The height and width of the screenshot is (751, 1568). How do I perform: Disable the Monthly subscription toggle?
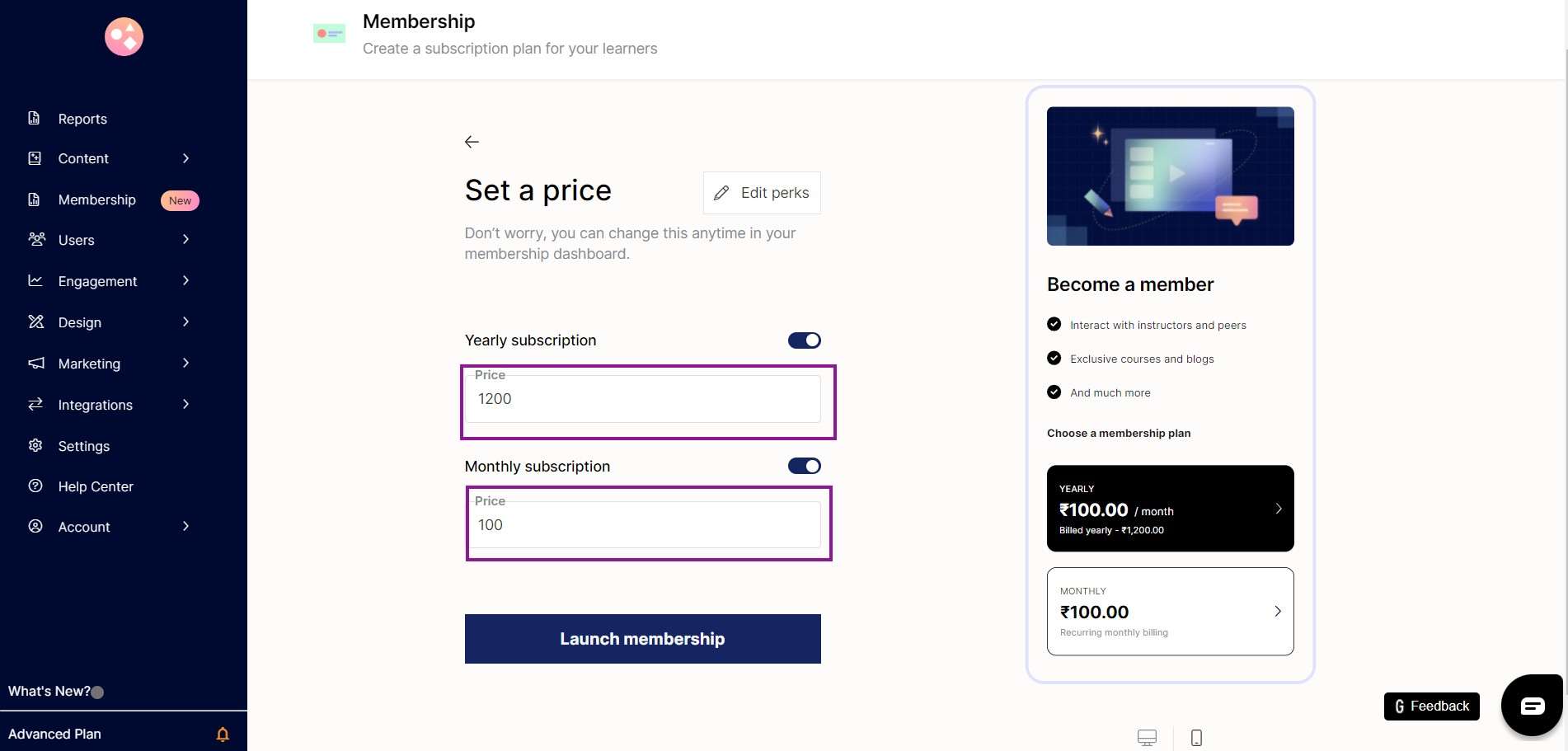[x=804, y=466]
